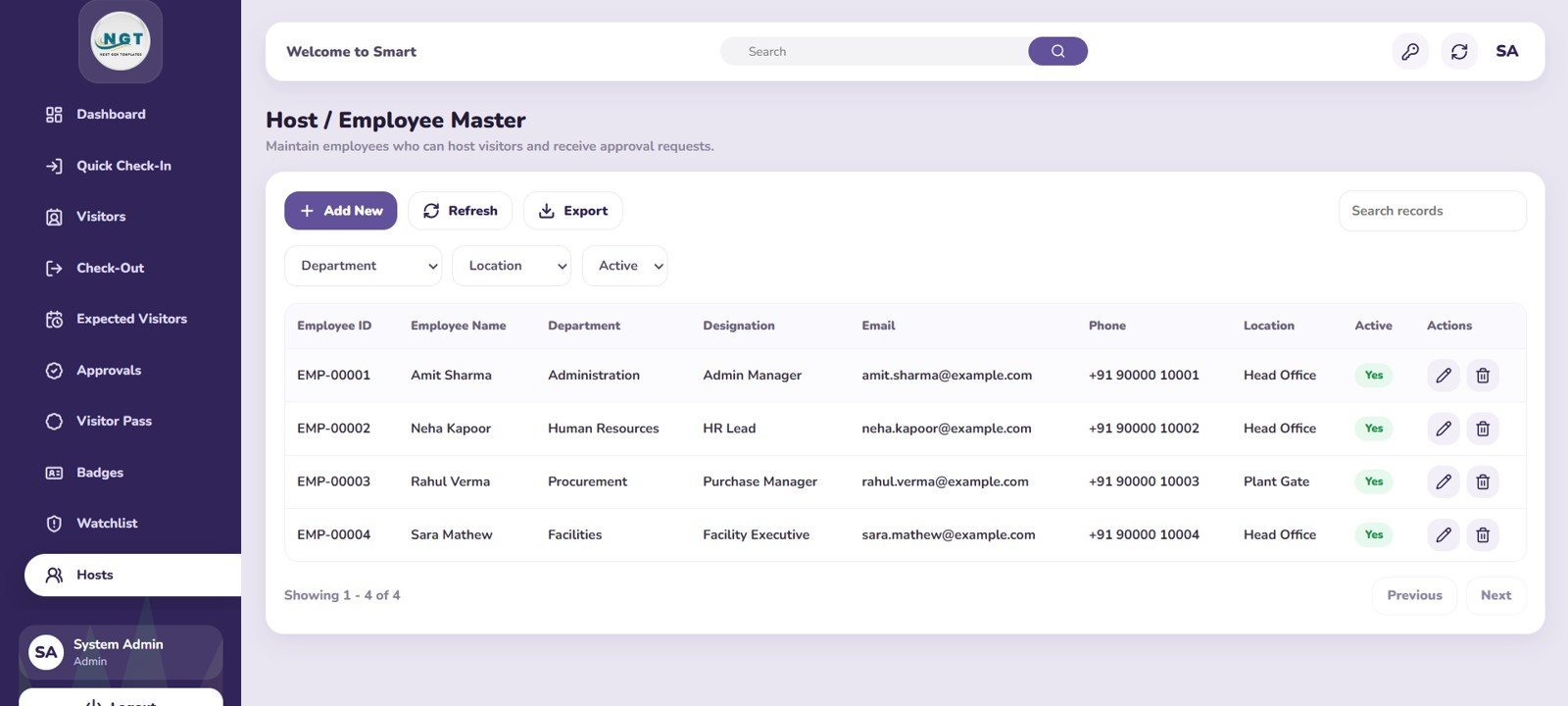Click sara.mathew@example.com email
This screenshot has height=706, width=1568.
[x=949, y=534]
